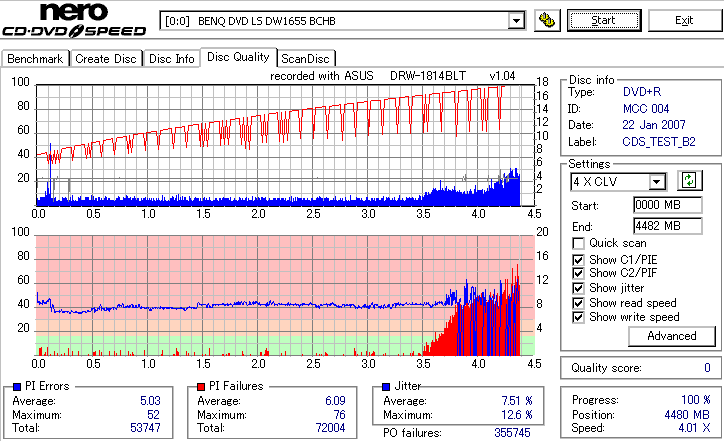Click the End position field 4482 MB
Screen dimensions: 724x441
[668, 226]
